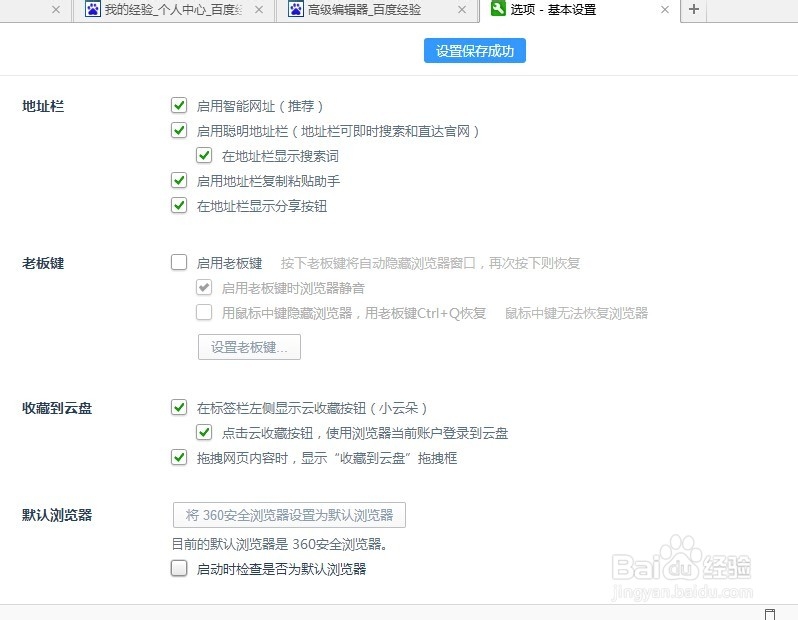Toggle 启用老板键时浏览器静音 checkbox
798x620 pixels.
pos(204,288)
